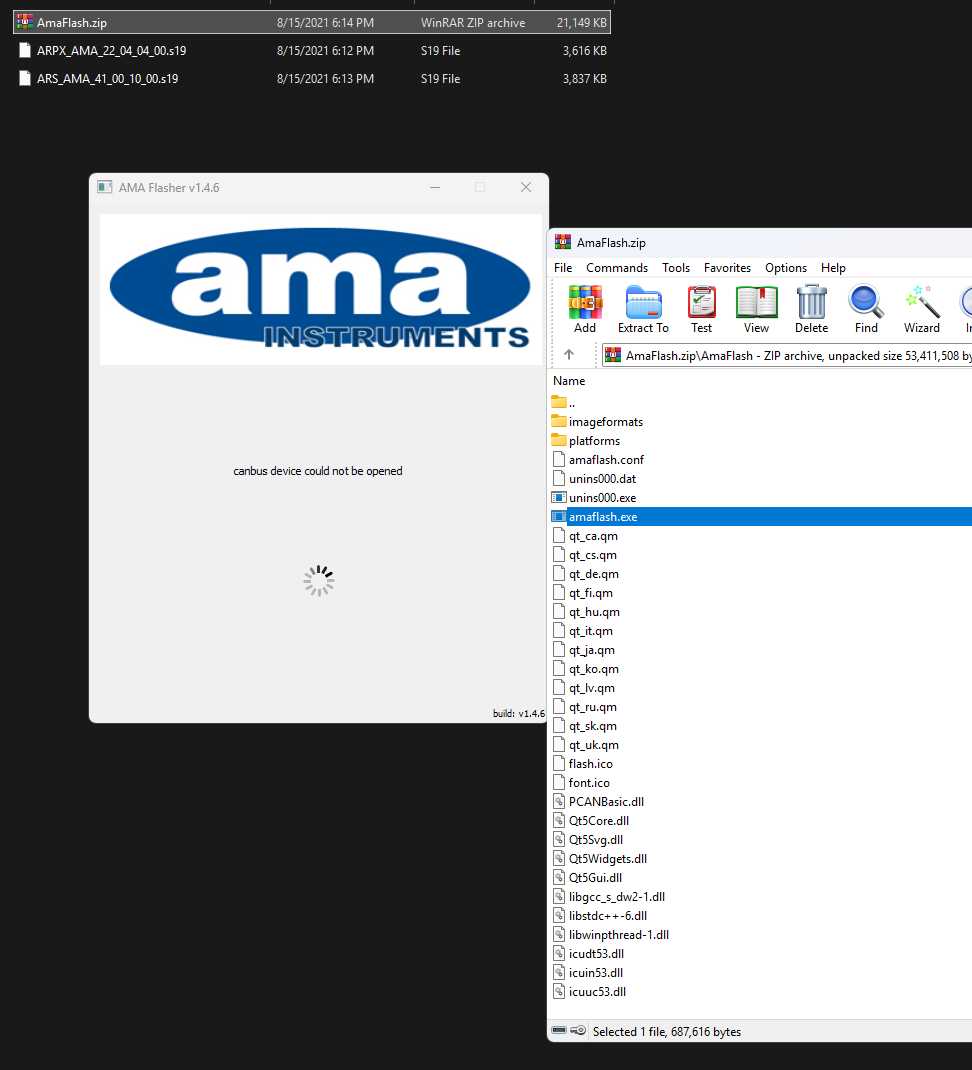This screenshot has height=1070, width=972.
Task: Click the View file toolbar icon
Action: (756, 302)
